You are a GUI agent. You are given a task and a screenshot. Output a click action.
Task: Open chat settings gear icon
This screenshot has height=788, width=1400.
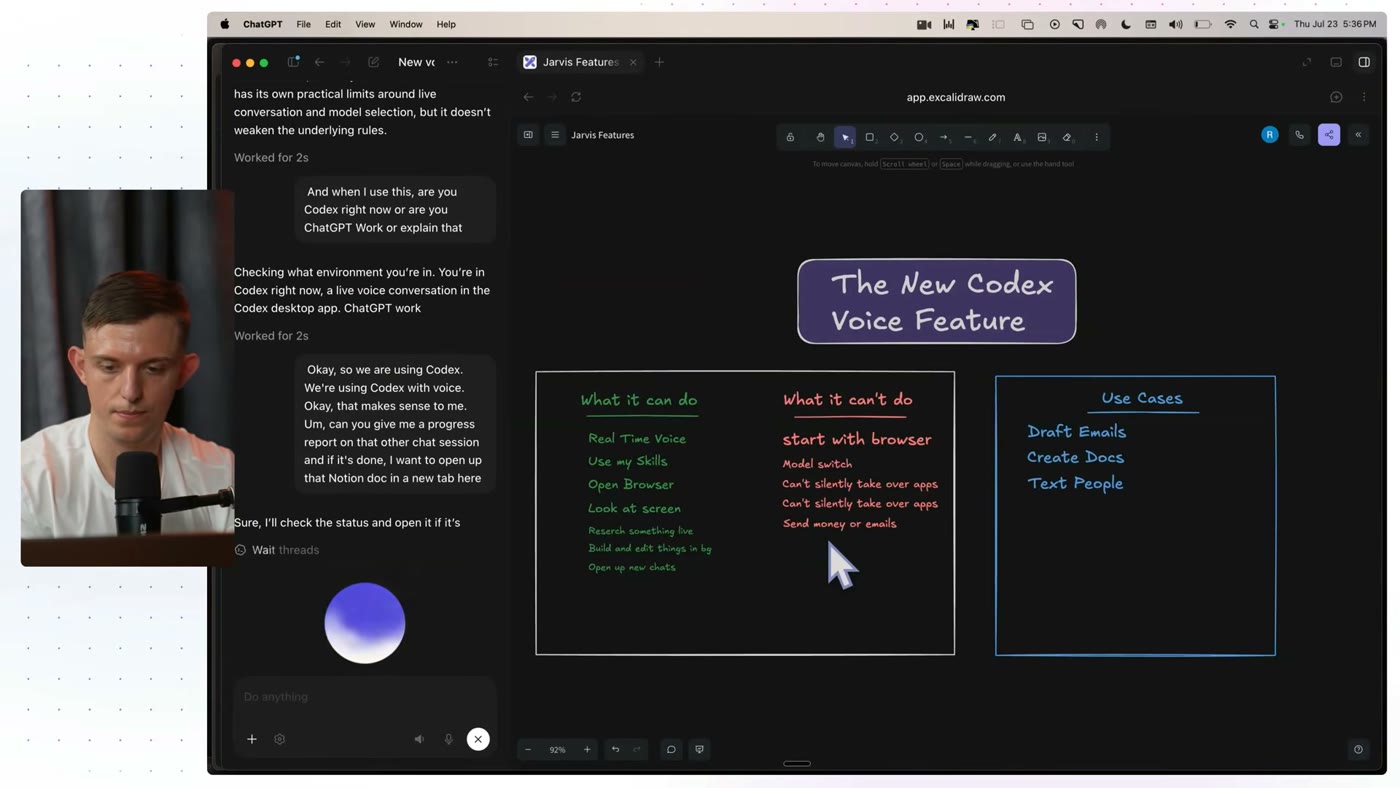pyautogui.click(x=280, y=739)
